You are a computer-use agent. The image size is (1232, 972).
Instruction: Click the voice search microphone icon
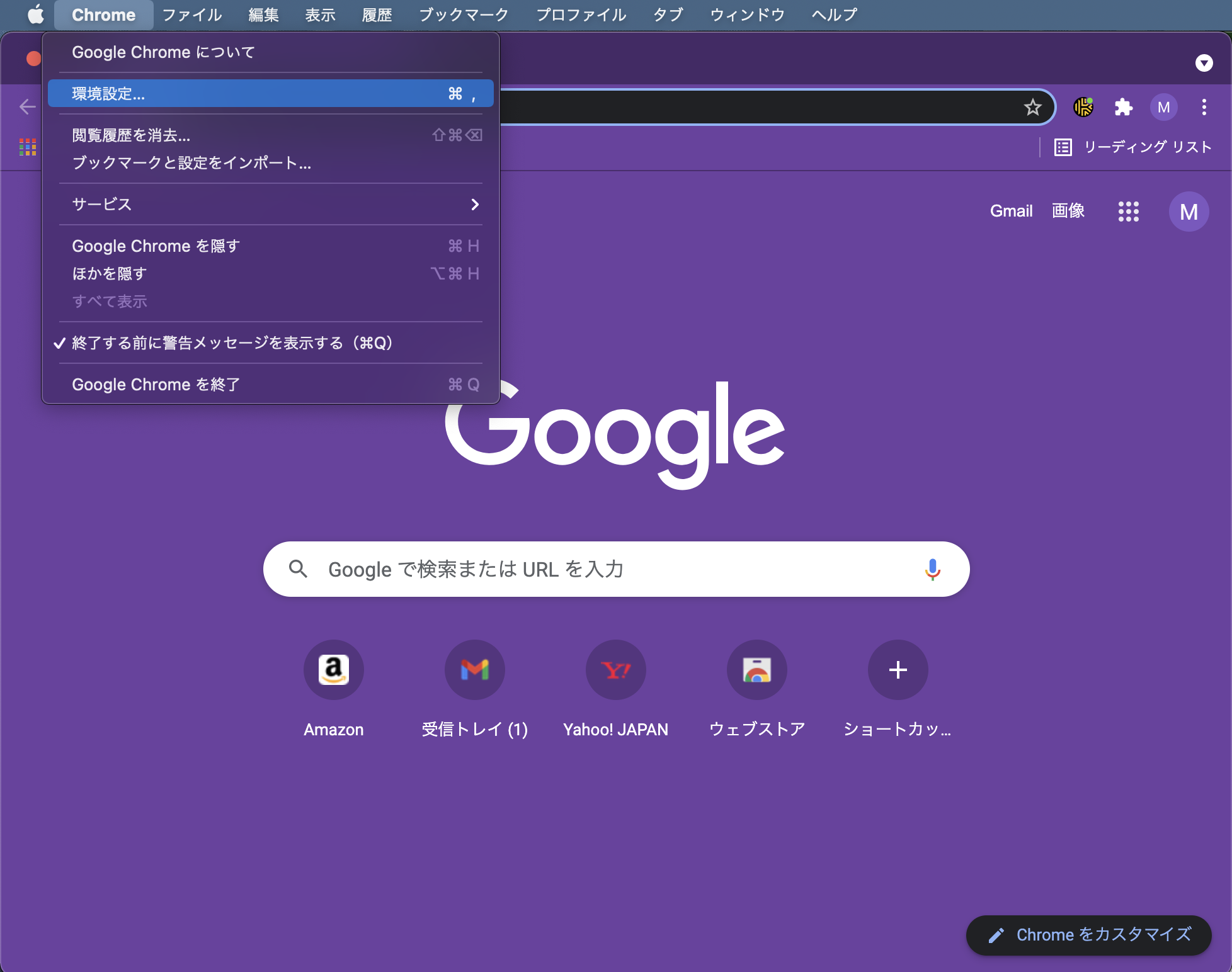932,569
